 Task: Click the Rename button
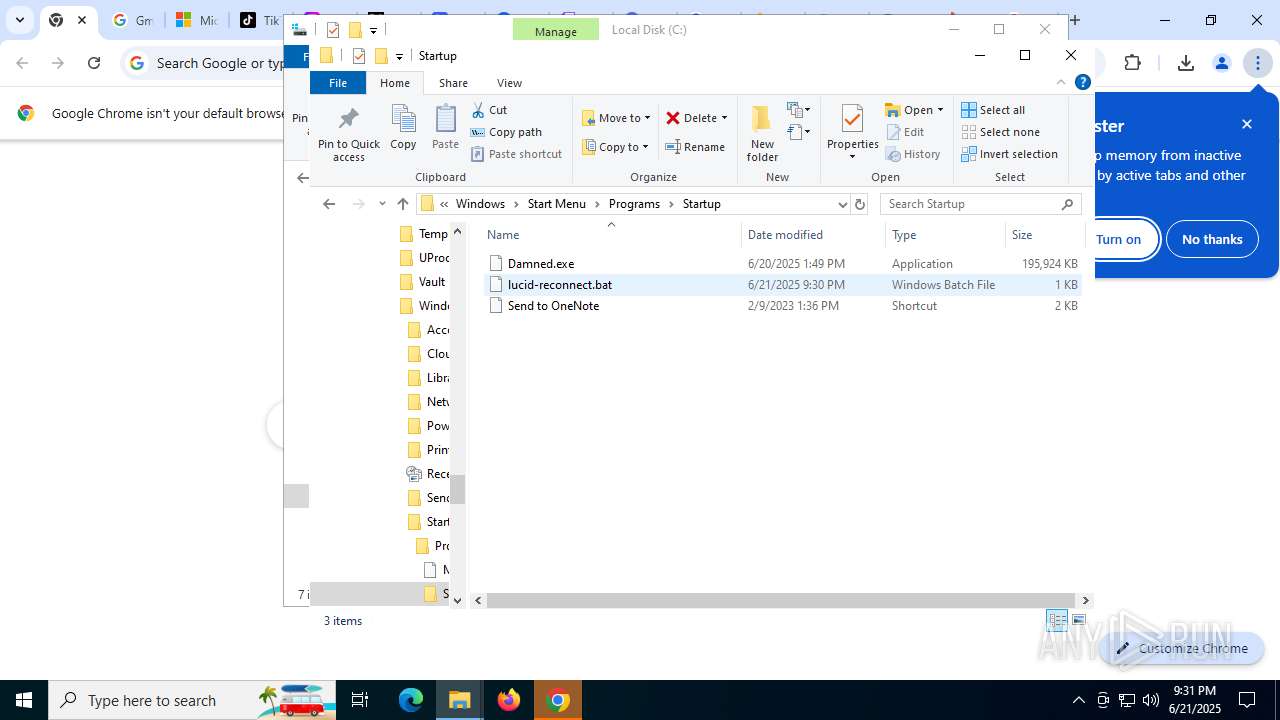click(x=696, y=147)
